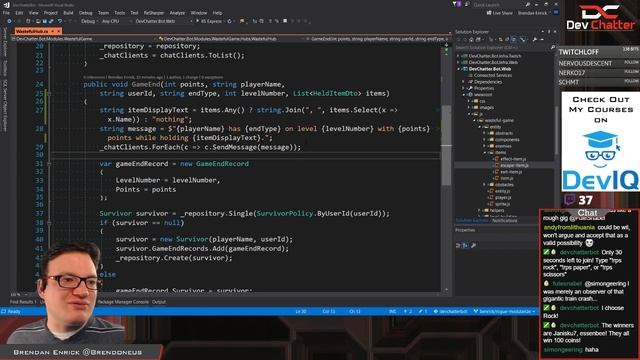Select the entity.js file
The image size is (640, 360).
(x=502, y=191)
